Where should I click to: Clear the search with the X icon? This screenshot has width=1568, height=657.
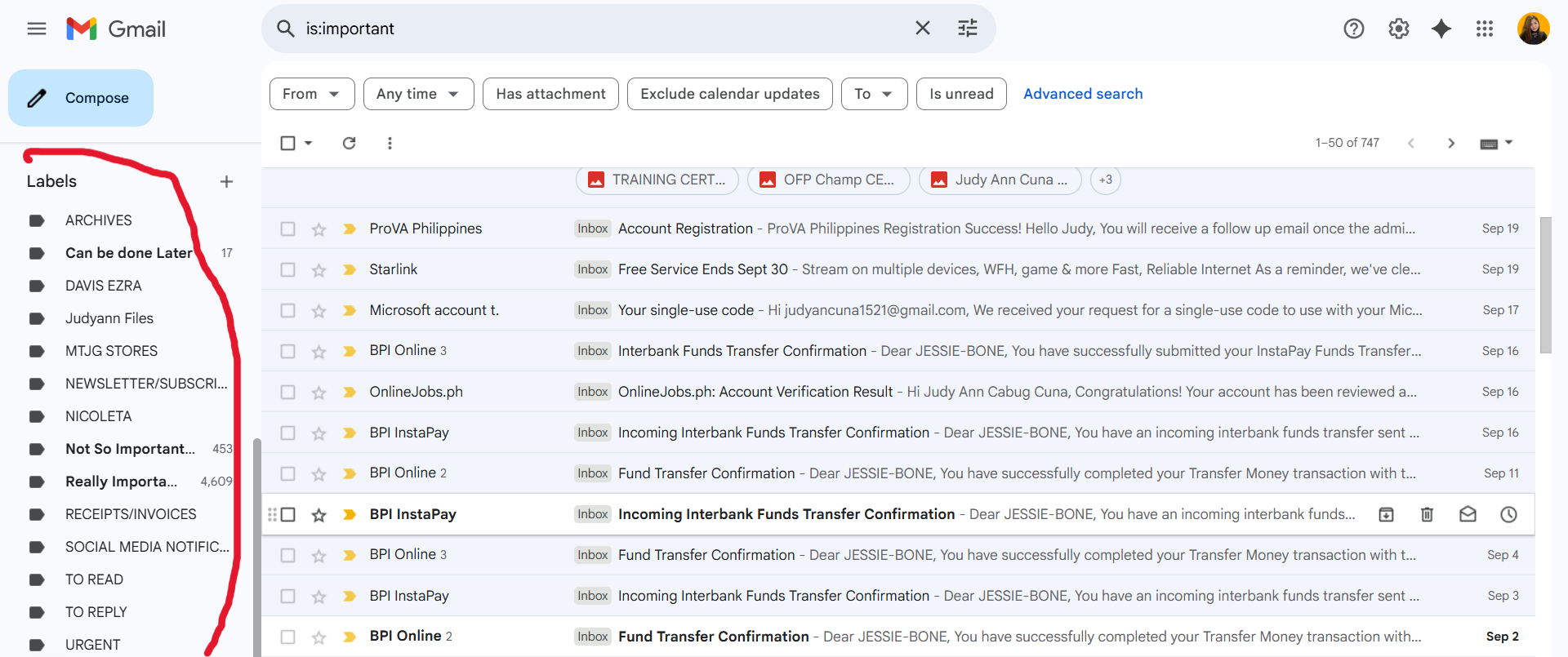pyautogui.click(x=922, y=29)
